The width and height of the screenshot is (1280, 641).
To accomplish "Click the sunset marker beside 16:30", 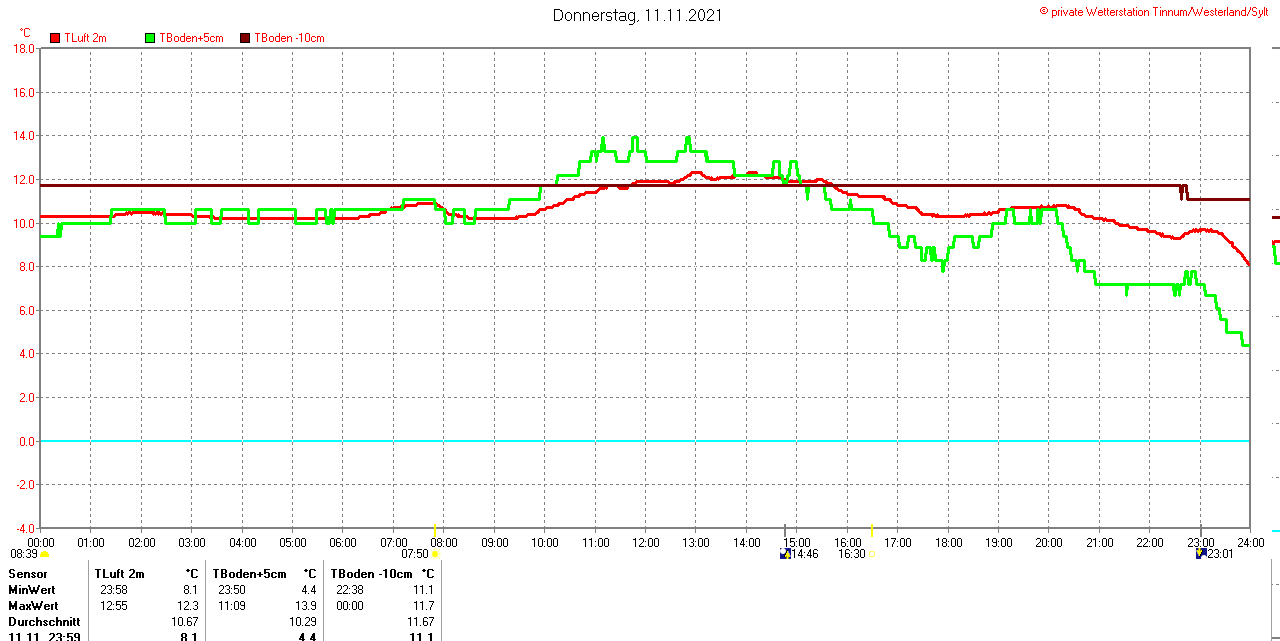I will 872,554.
